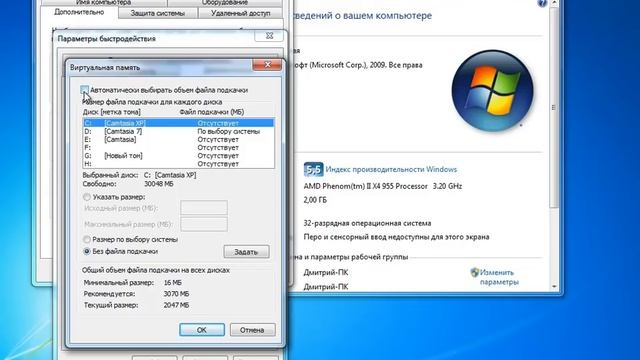Click the 'Исходный размер (МБ)' input field
Screen dimensions: 640x360
tap(204, 208)
